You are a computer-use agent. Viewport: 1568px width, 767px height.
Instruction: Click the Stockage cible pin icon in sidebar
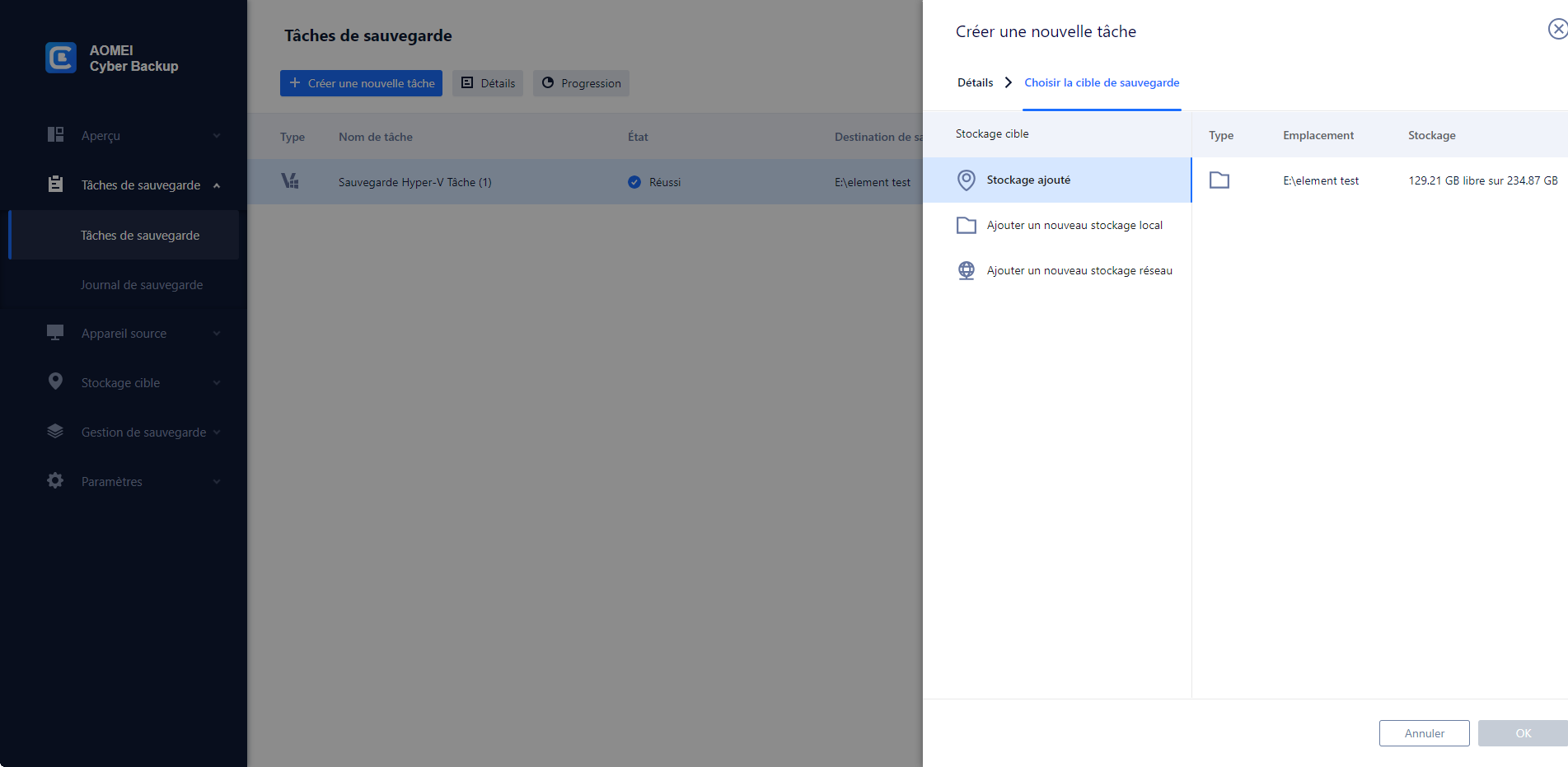click(55, 382)
